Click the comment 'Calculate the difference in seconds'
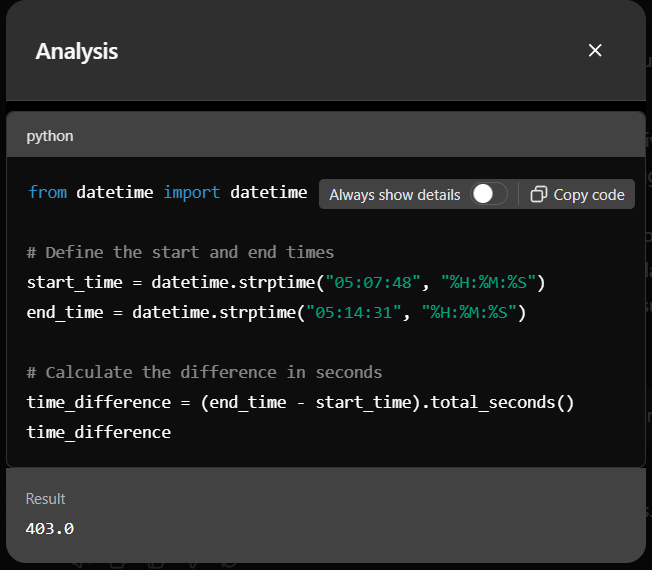Image resolution: width=652 pixels, height=570 pixels. 204,372
